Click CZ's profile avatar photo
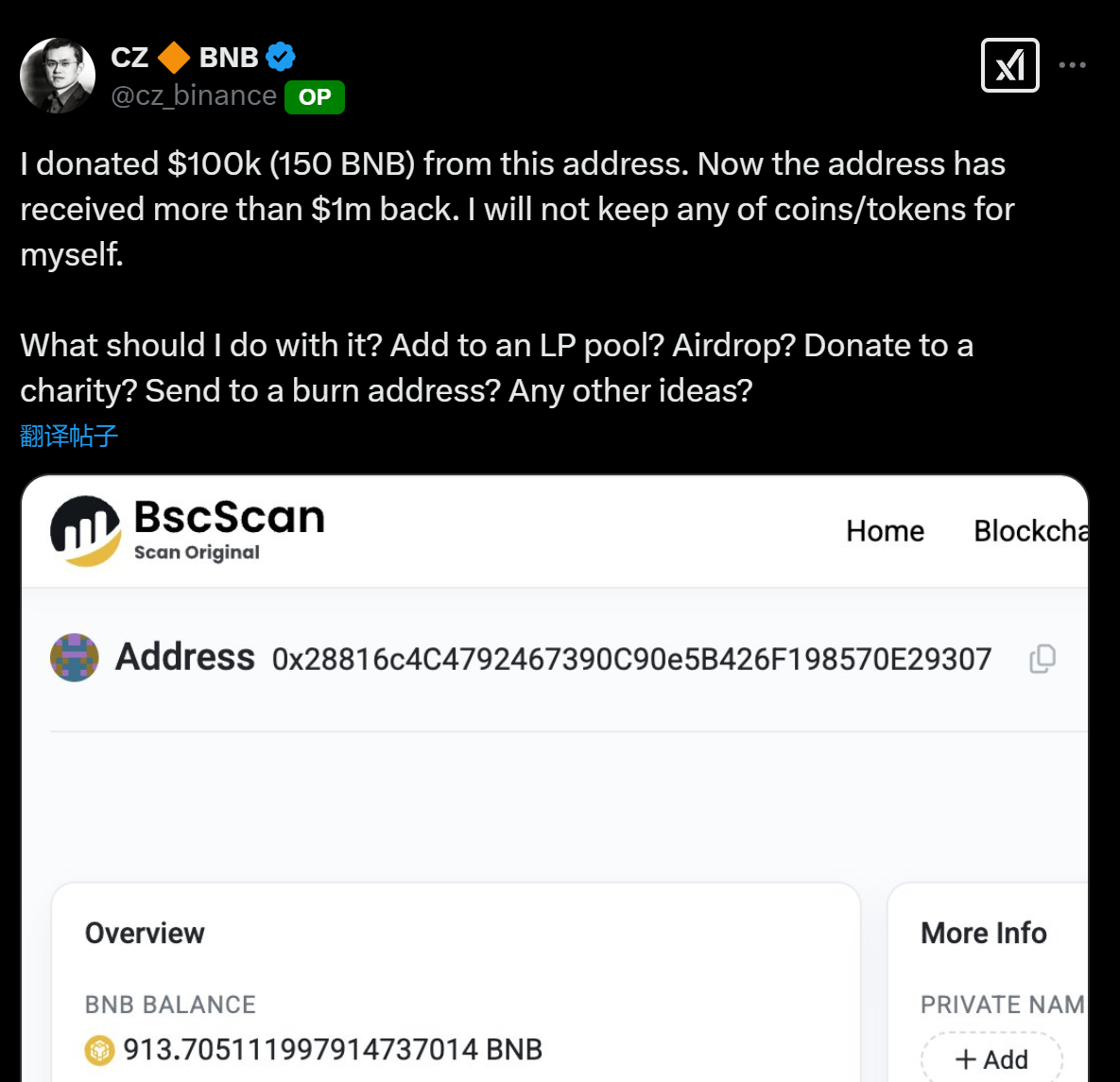Viewport: 1120px width, 1082px height. coord(58,76)
